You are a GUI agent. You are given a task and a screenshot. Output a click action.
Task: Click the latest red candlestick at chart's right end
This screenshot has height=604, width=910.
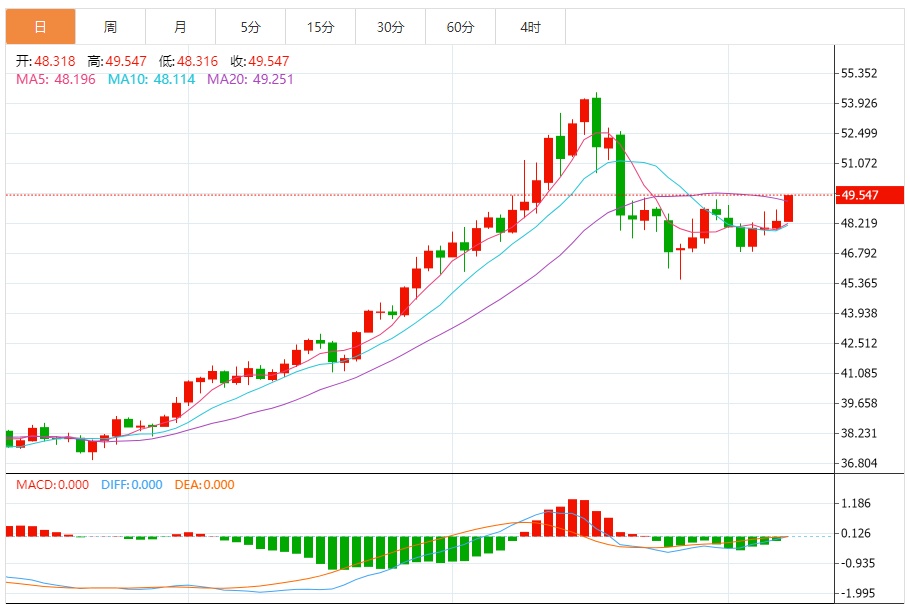pyautogui.click(x=788, y=208)
